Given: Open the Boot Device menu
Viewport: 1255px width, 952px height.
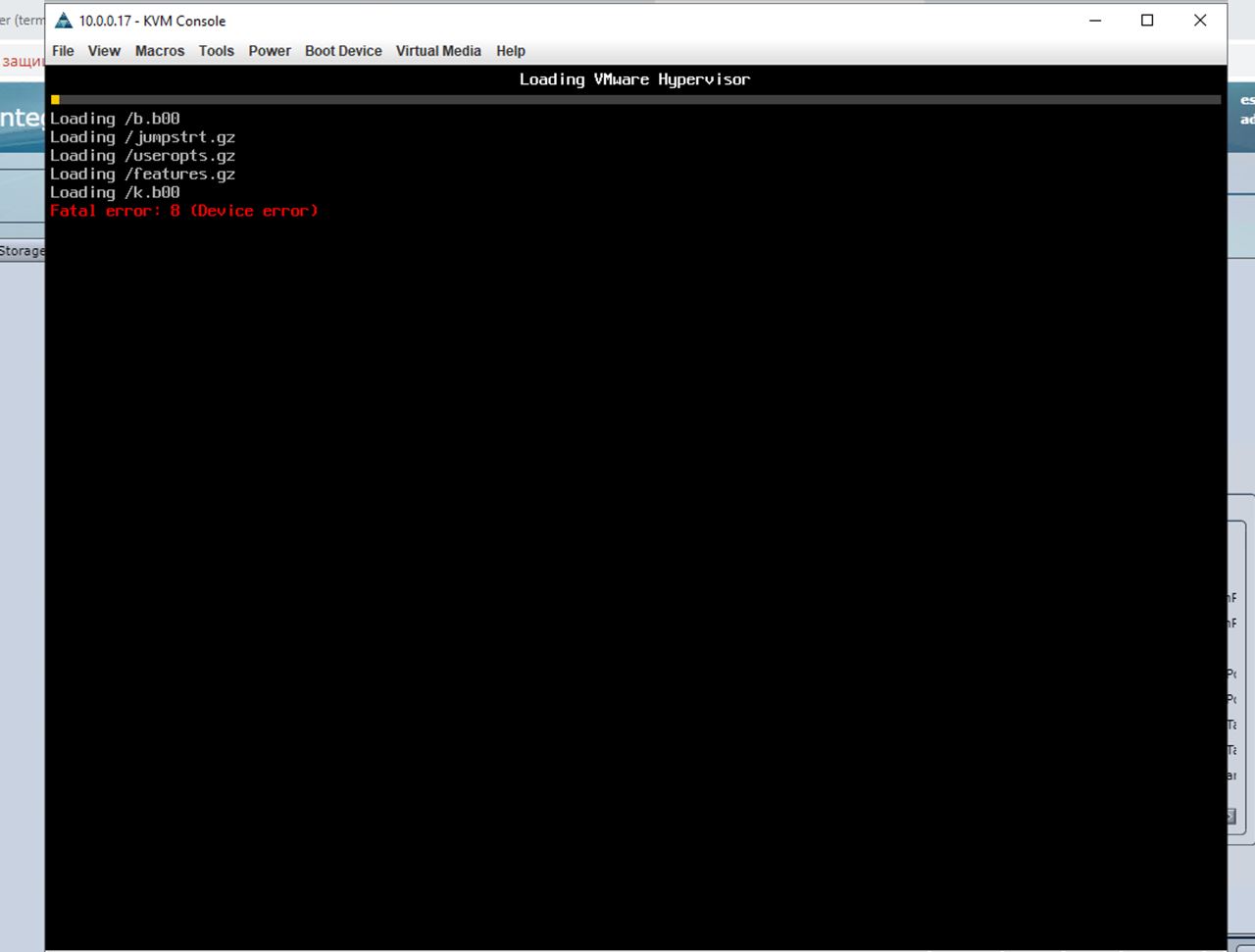Looking at the screenshot, I should point(343,51).
